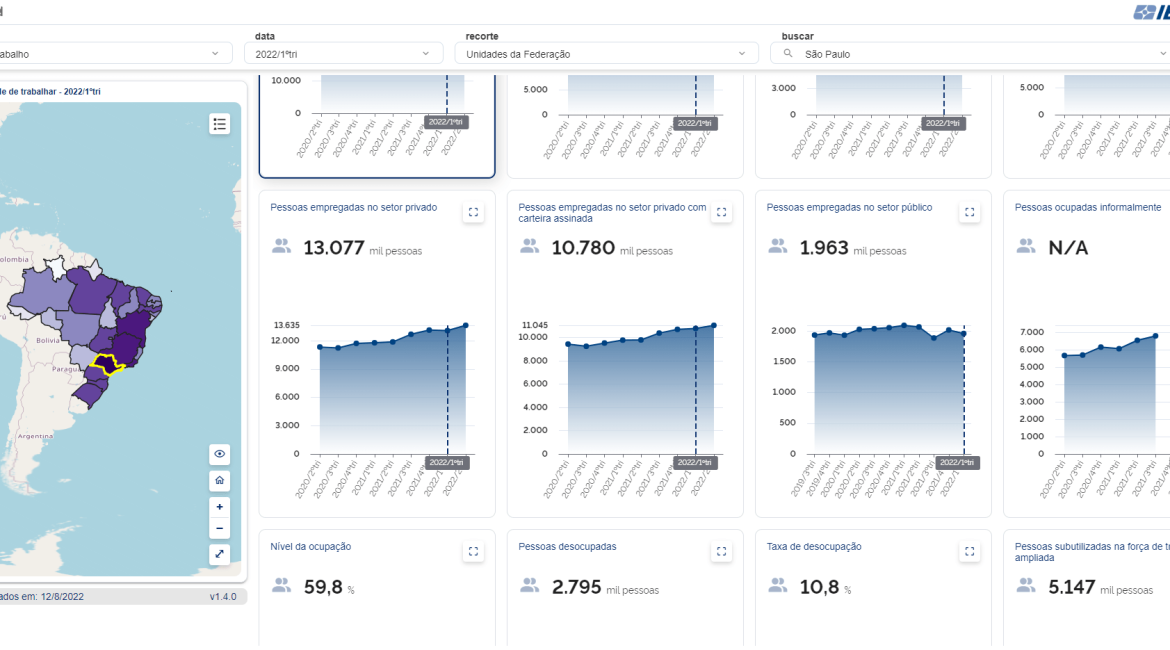
Task: Expand the 'Pessoas desocupadas' card
Action: click(x=721, y=552)
